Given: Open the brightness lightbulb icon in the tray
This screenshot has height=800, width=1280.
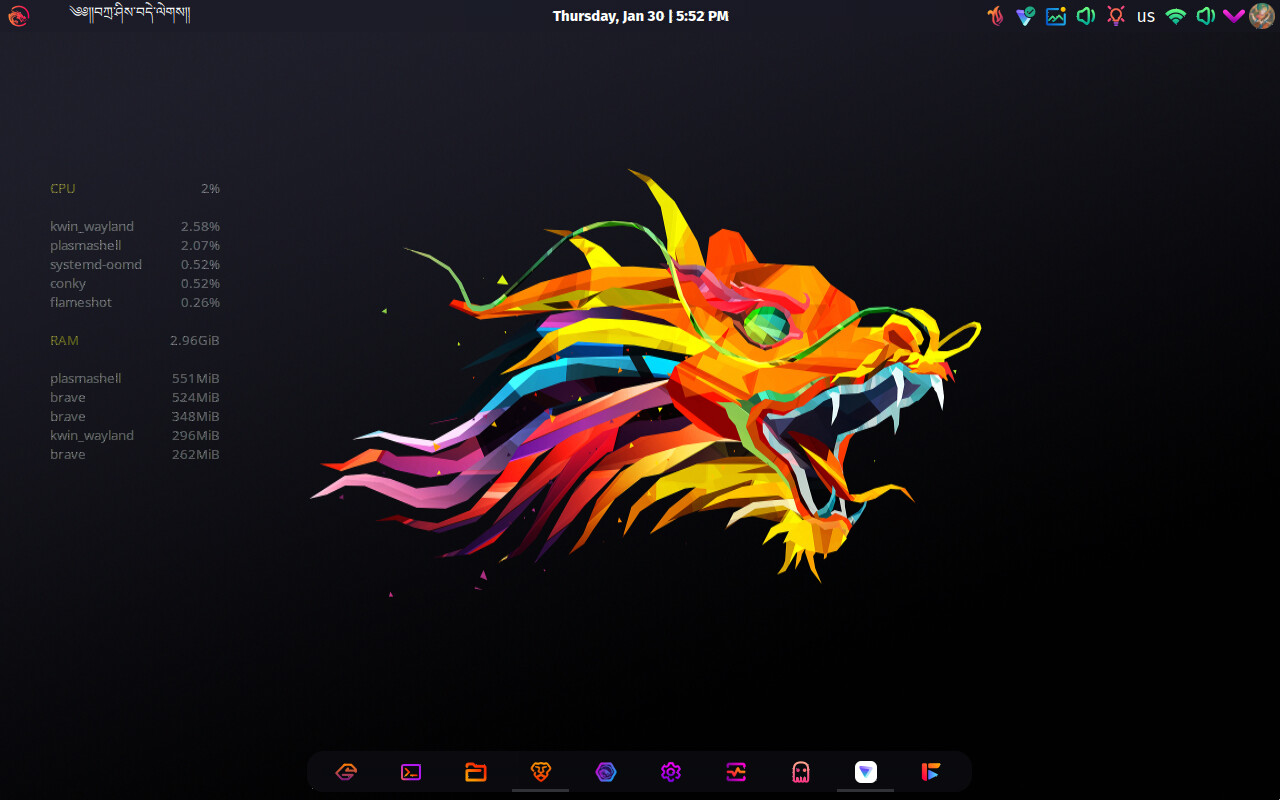Looking at the screenshot, I should point(1116,16).
